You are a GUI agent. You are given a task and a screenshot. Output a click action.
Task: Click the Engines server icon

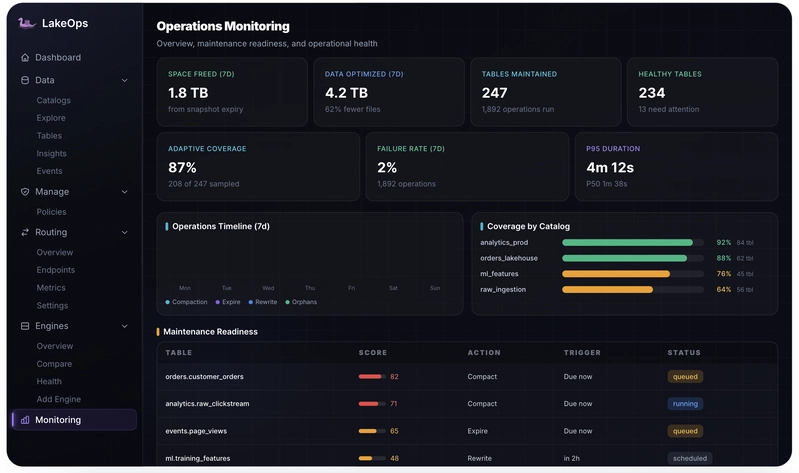coord(25,326)
